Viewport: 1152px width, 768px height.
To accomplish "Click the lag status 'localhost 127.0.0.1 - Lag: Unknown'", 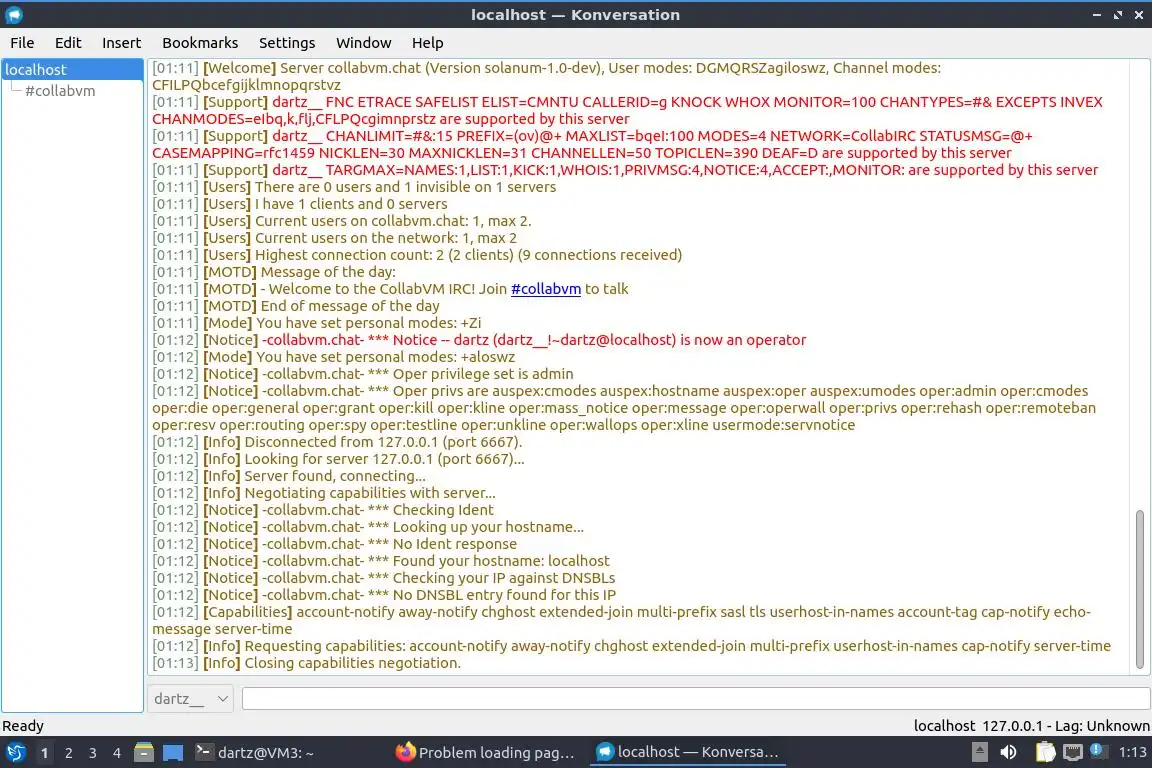I will (x=1032, y=726).
